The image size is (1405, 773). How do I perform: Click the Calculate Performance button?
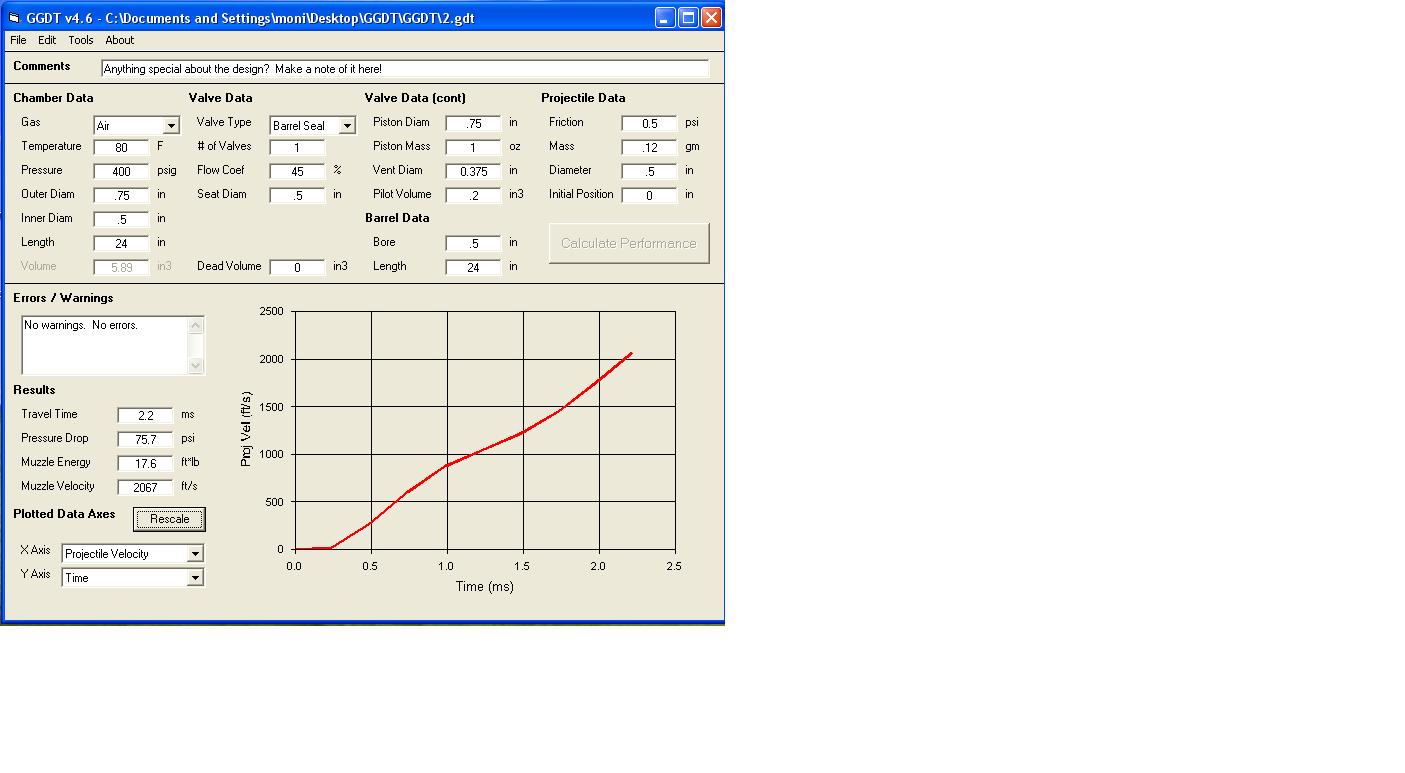click(629, 243)
